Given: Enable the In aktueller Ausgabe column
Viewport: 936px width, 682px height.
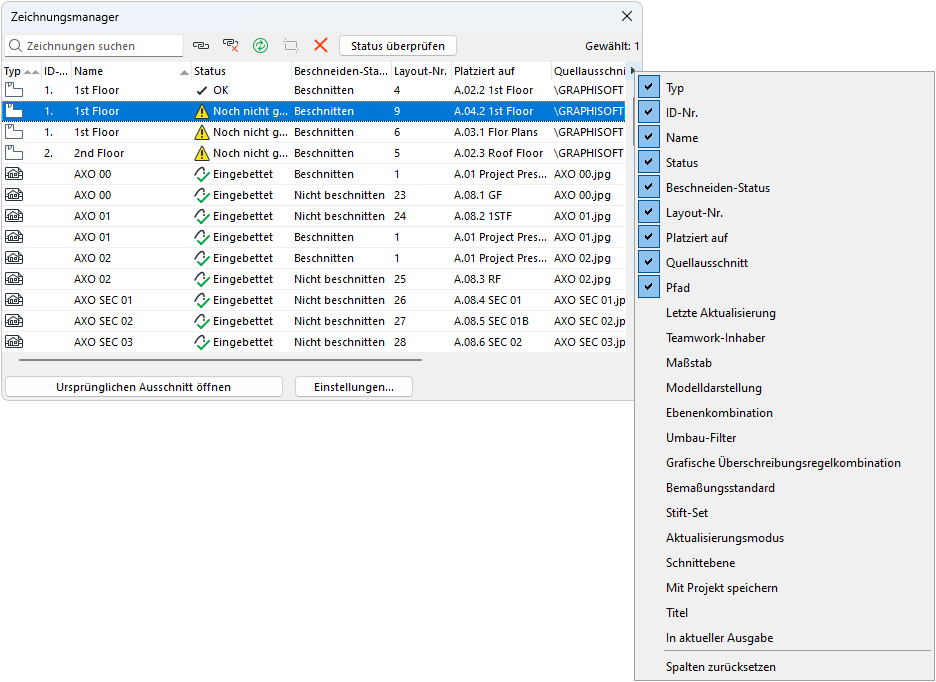Looking at the screenshot, I should [719, 638].
